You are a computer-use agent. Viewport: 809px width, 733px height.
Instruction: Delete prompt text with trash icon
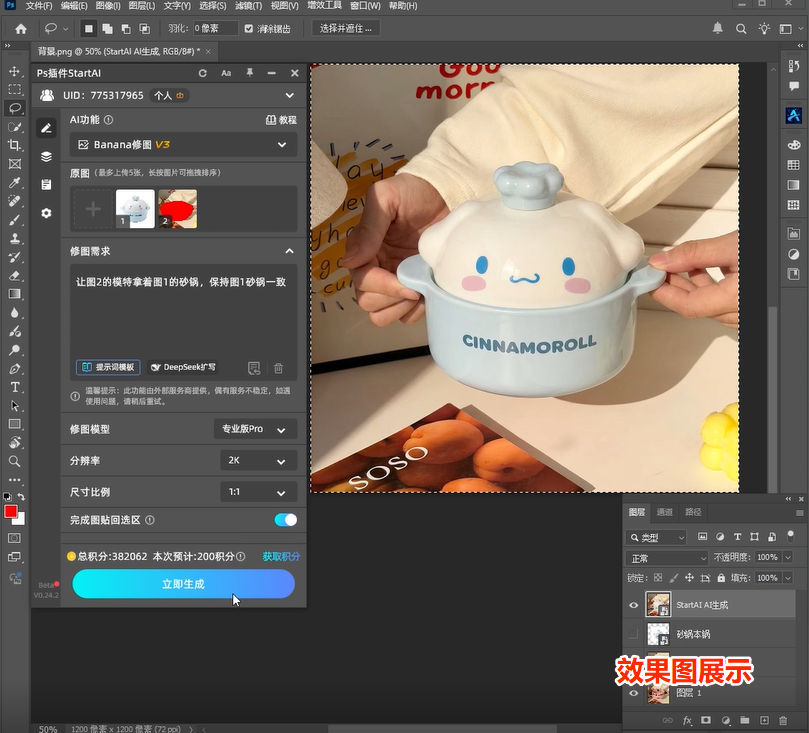click(279, 368)
